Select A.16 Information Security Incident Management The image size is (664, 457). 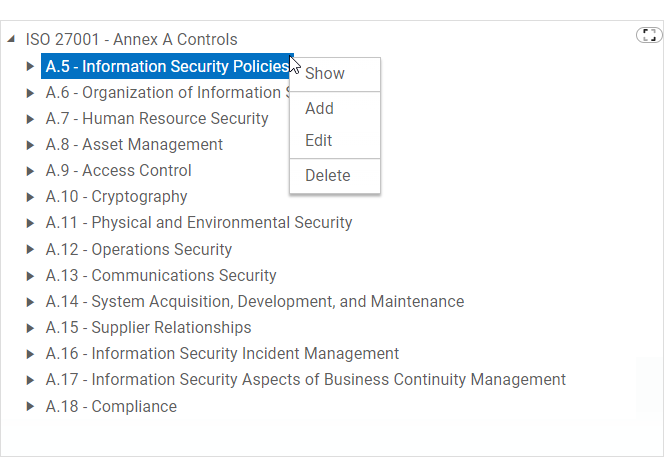[222, 353]
